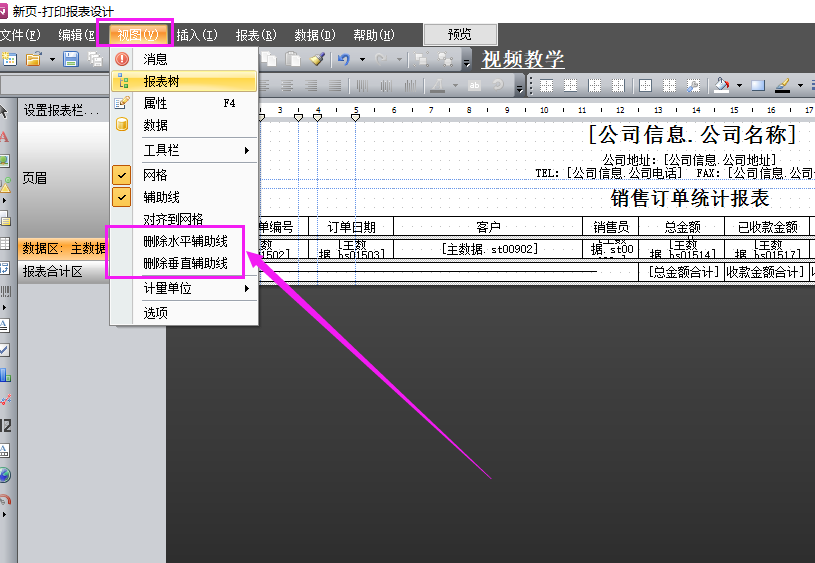The image size is (815, 563).
Task: Enable 对齐到网格 snap to grid option
Action: (173, 219)
